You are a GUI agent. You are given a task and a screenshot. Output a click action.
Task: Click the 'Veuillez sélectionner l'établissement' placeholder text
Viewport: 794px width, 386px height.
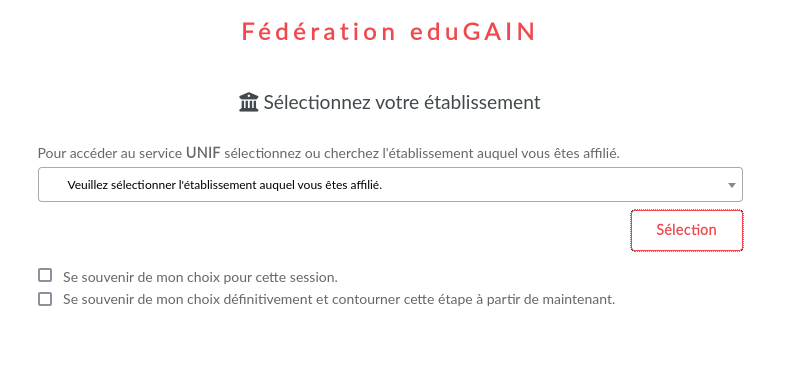click(224, 185)
